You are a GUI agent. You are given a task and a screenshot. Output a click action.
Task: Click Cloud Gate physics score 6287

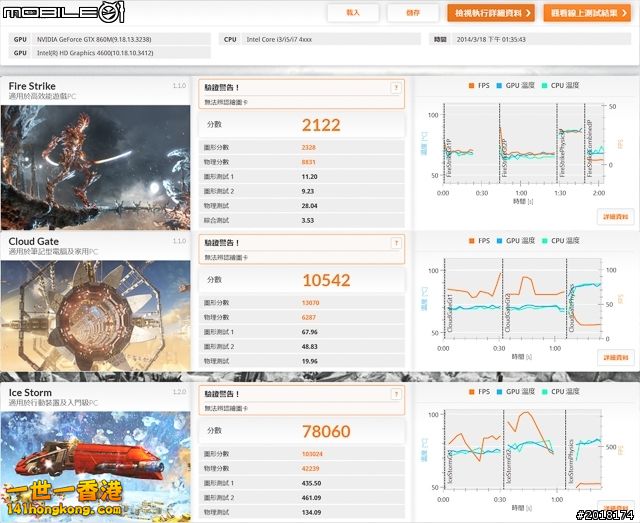(309, 317)
